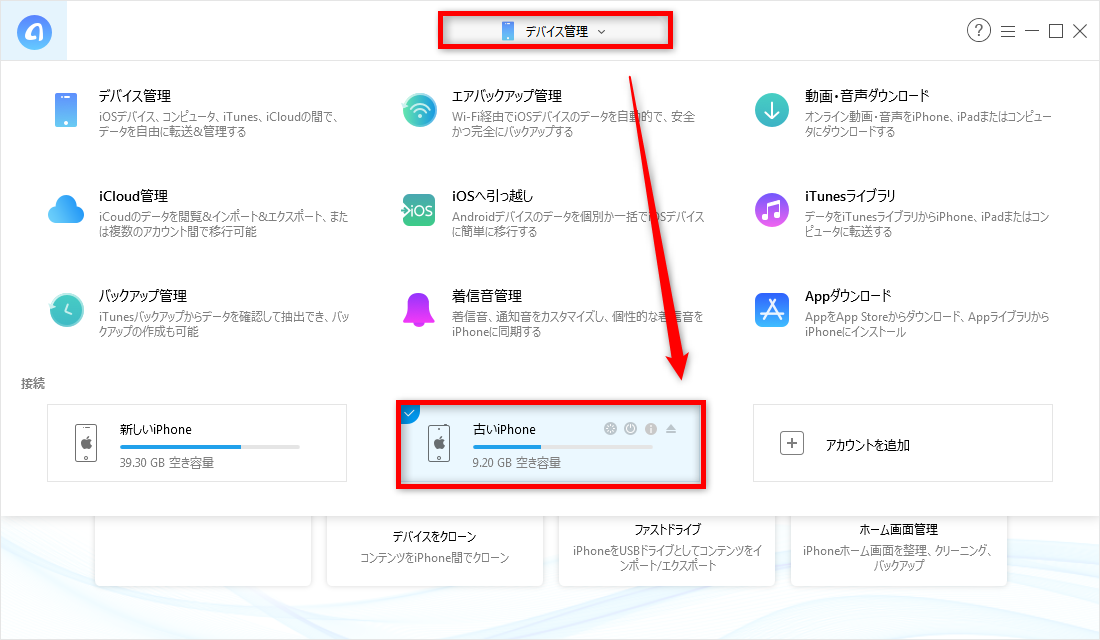Click the eject icon on 古いiPhone card
The width and height of the screenshot is (1100, 640).
671,429
